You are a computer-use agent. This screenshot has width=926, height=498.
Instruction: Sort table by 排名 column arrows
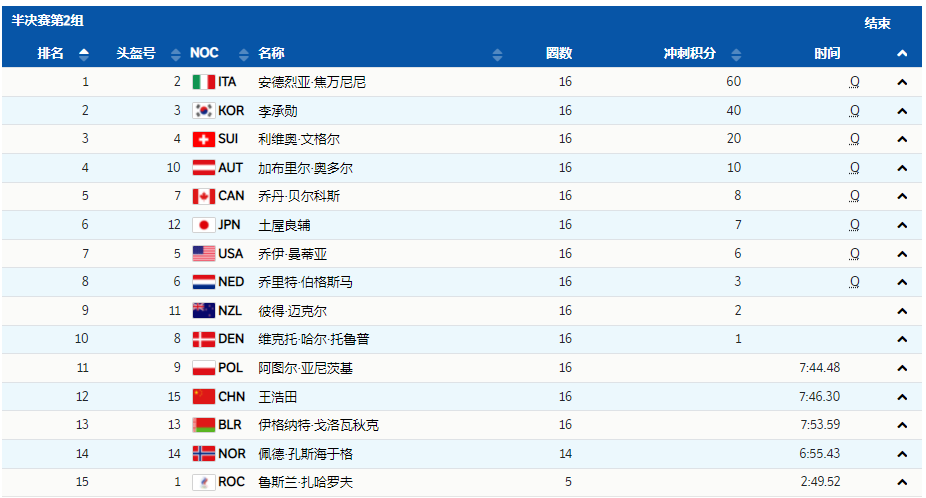pyautogui.click(x=84, y=54)
